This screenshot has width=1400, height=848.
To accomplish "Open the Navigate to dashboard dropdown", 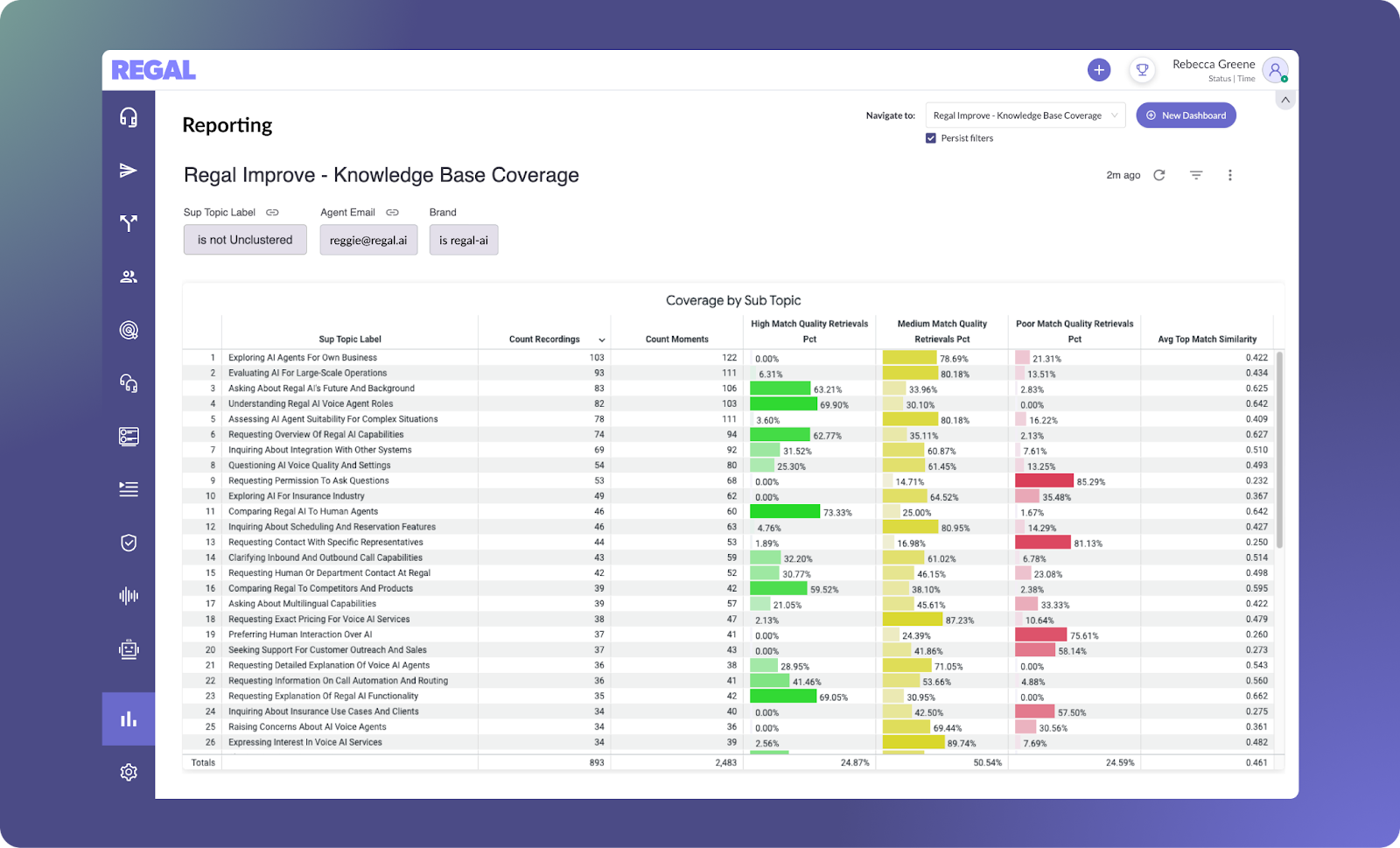I will pos(1025,116).
